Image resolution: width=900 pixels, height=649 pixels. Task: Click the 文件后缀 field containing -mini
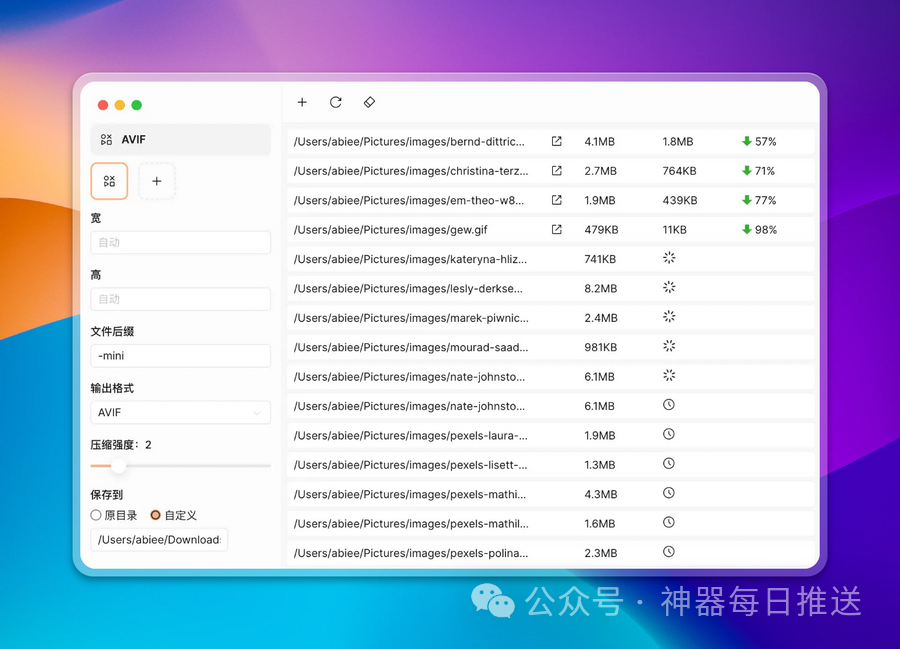180,355
